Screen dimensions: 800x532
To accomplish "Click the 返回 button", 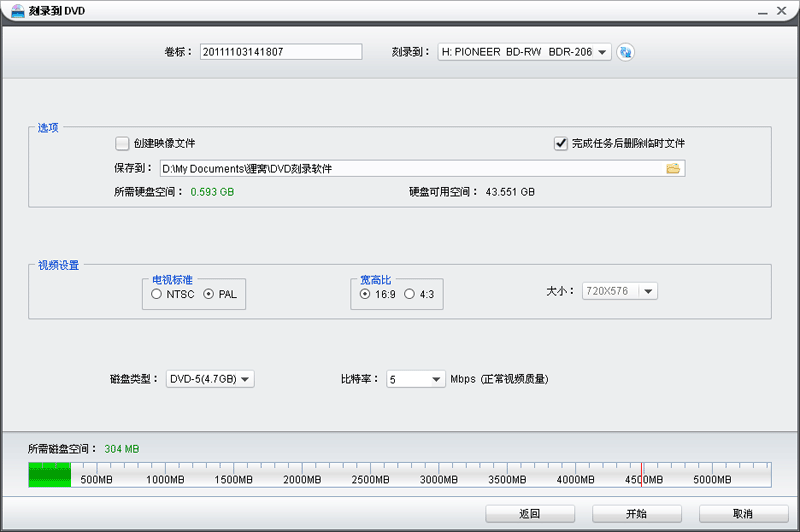I will tap(530, 514).
